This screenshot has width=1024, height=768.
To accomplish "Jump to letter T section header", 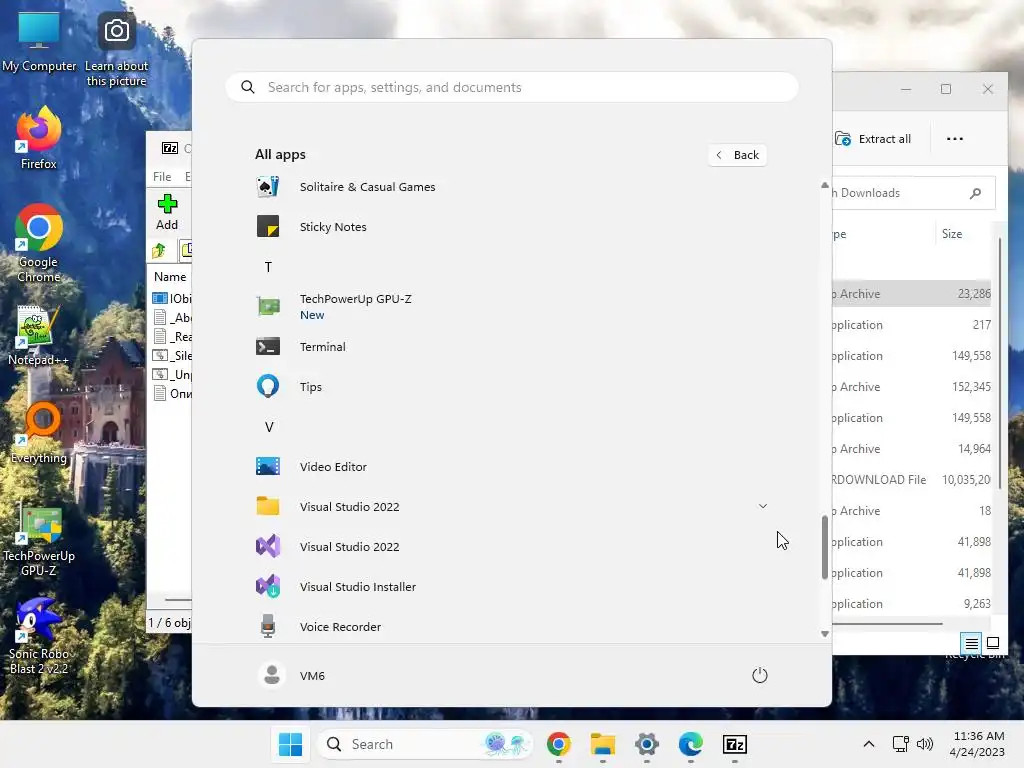I will coord(268,267).
